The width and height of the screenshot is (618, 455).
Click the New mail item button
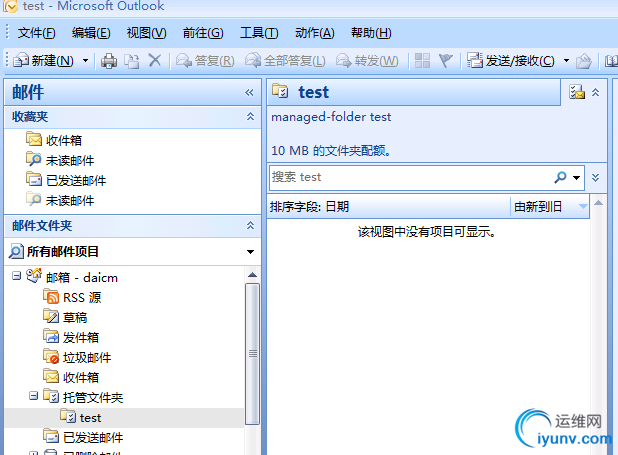pyautogui.click(x=43, y=61)
